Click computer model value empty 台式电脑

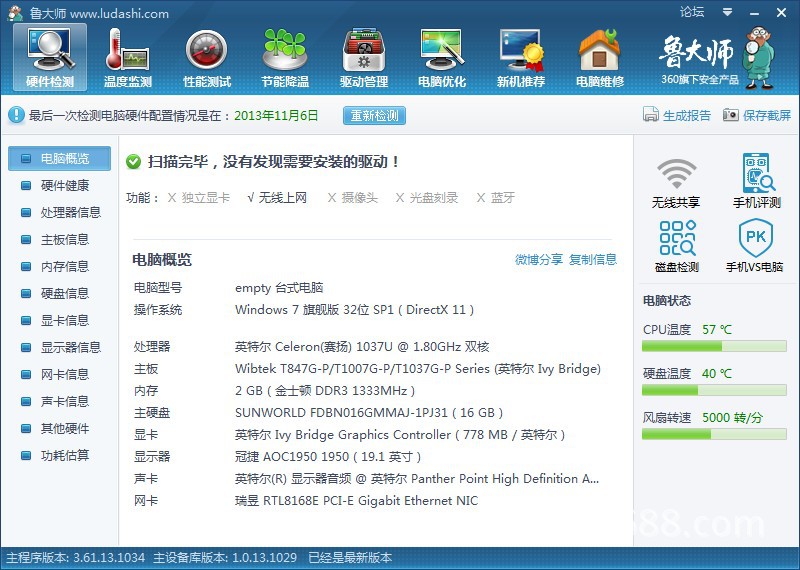pos(279,288)
